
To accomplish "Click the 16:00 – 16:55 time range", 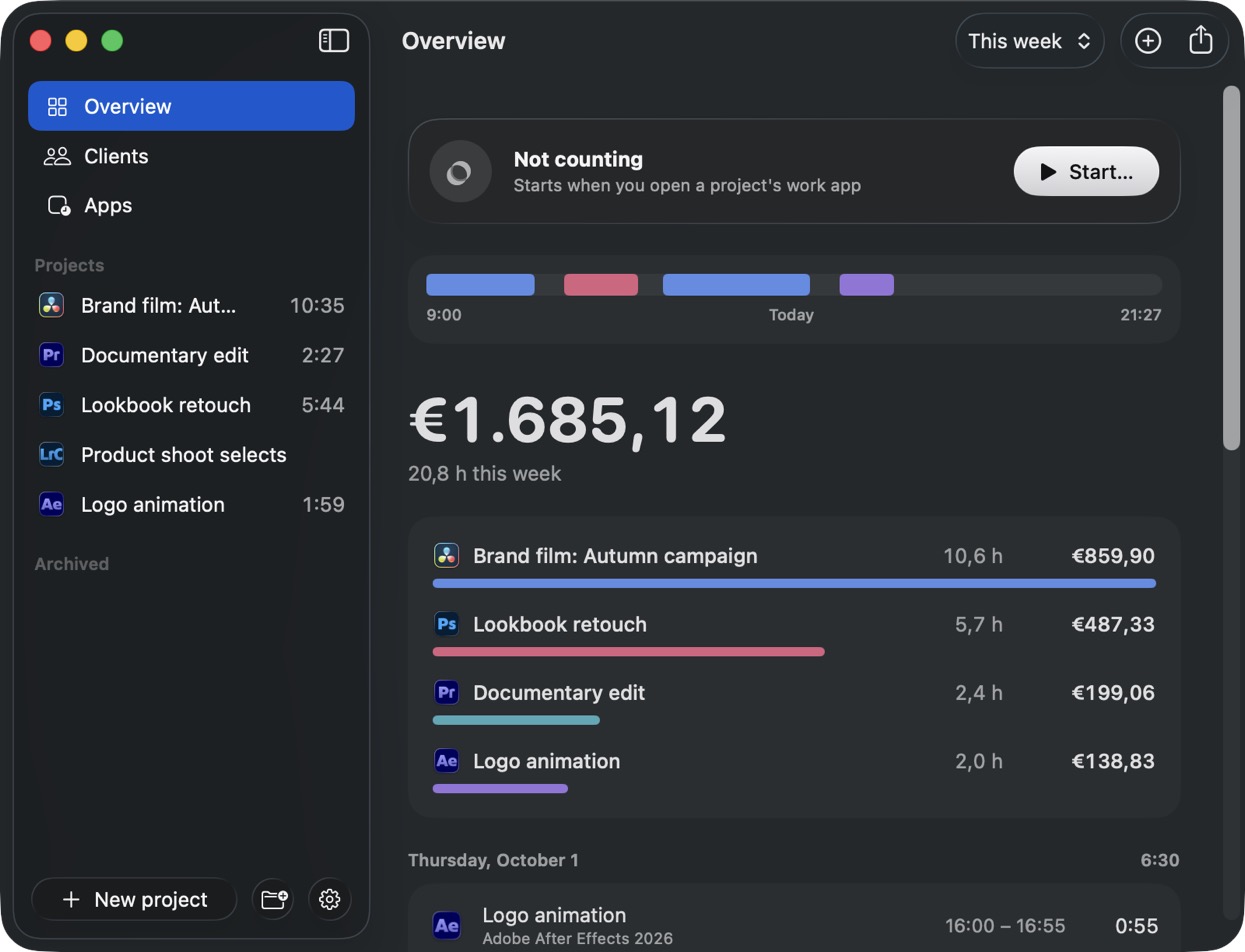I will click(x=1005, y=926).
